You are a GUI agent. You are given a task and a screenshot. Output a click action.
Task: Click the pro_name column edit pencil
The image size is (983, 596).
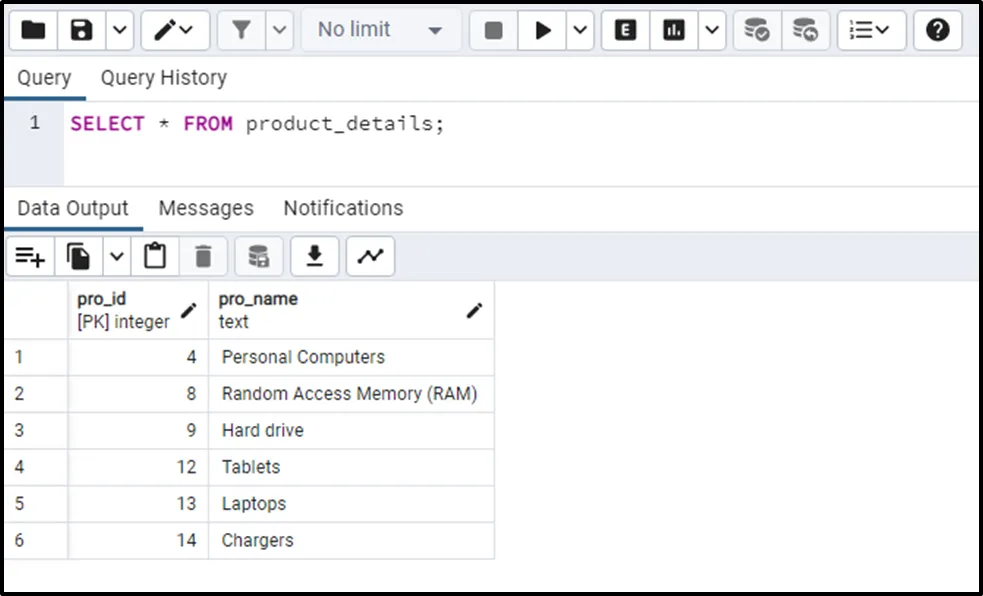(474, 311)
